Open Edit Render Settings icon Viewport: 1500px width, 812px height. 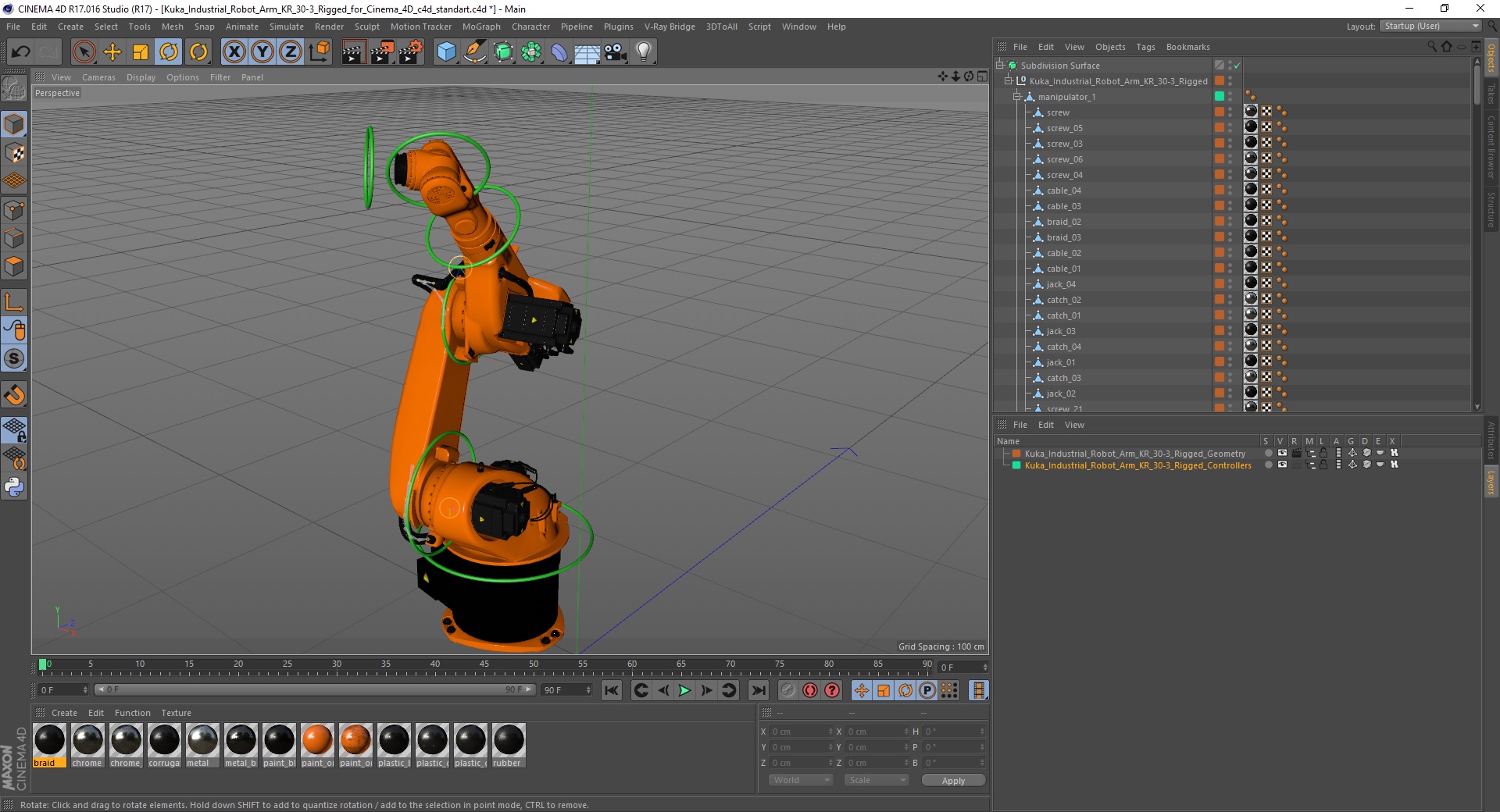(x=411, y=52)
